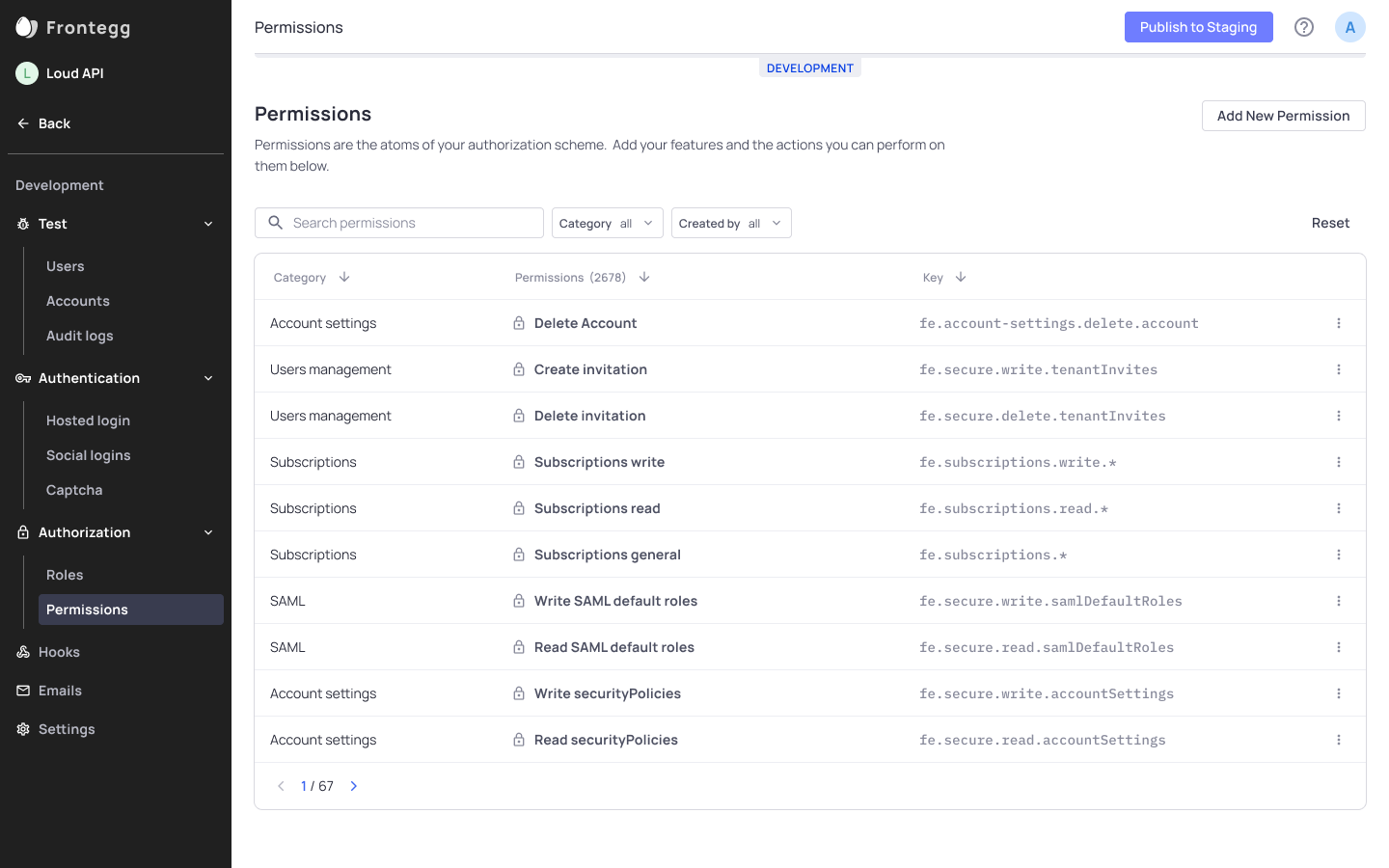Open the Created by filter dropdown
Viewport: 1389px width, 868px height.
pos(731,223)
